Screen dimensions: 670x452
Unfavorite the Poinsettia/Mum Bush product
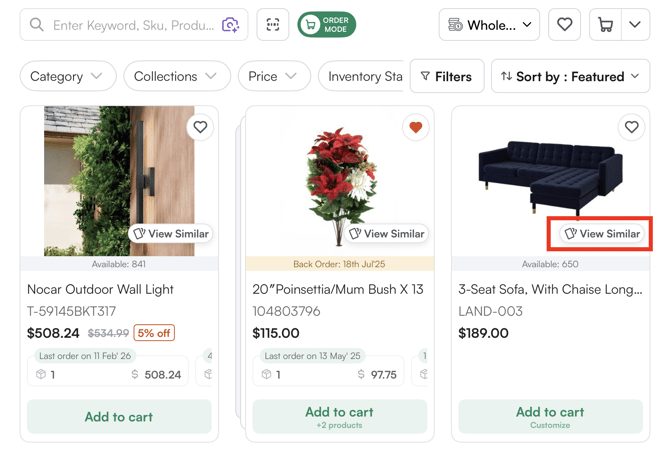coord(415,127)
